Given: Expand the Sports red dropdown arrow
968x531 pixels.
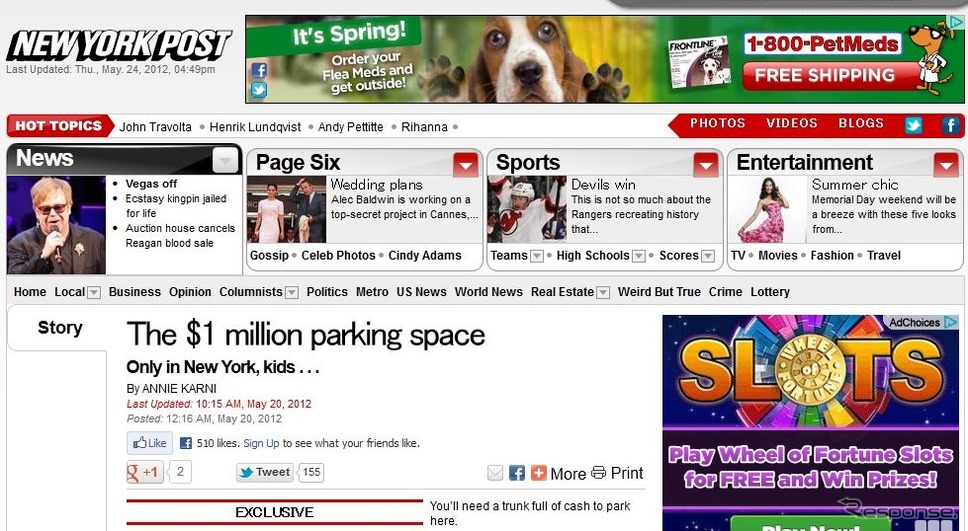Looking at the screenshot, I should point(706,164).
